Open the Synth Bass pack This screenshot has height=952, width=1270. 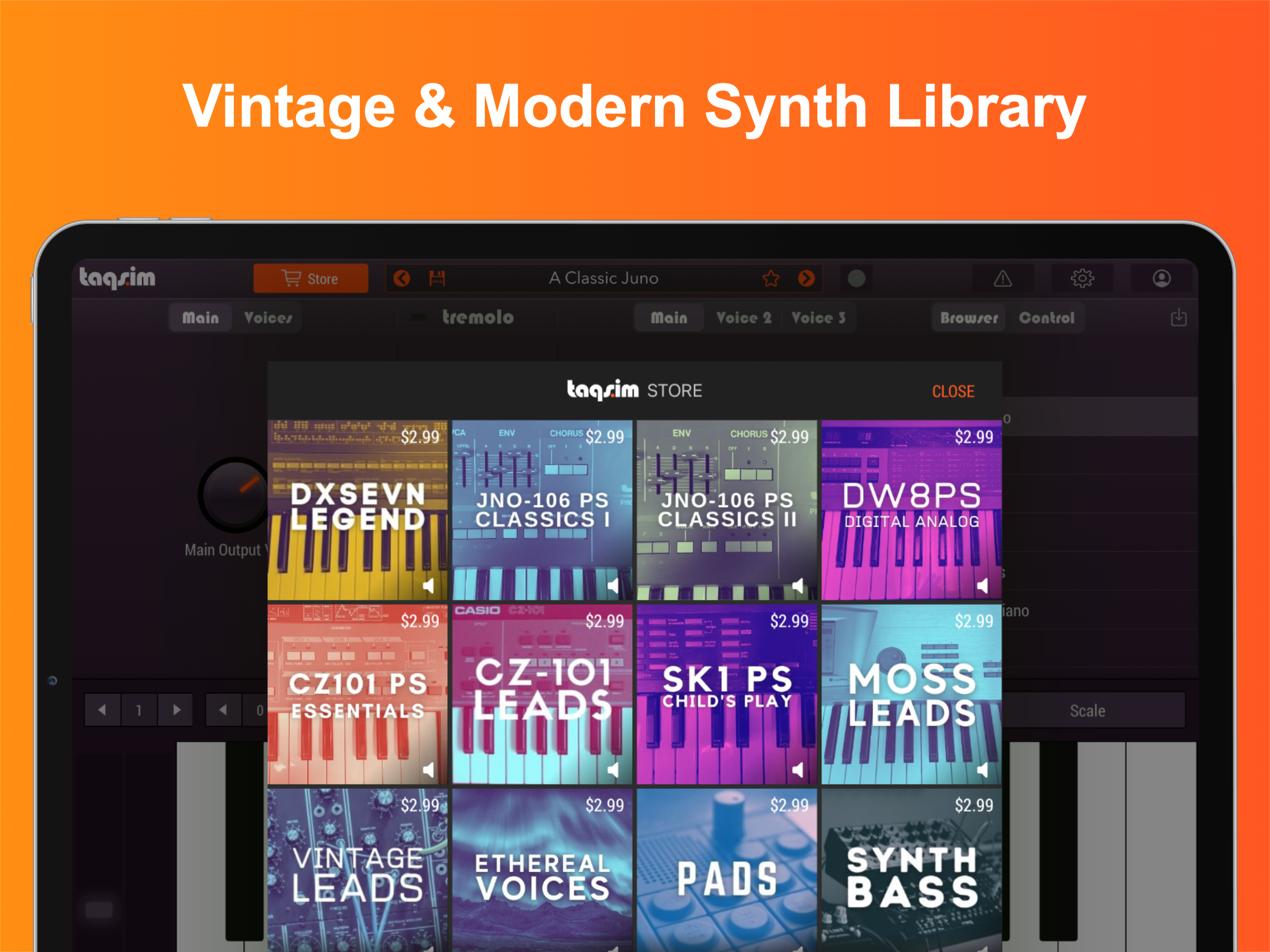(x=911, y=871)
